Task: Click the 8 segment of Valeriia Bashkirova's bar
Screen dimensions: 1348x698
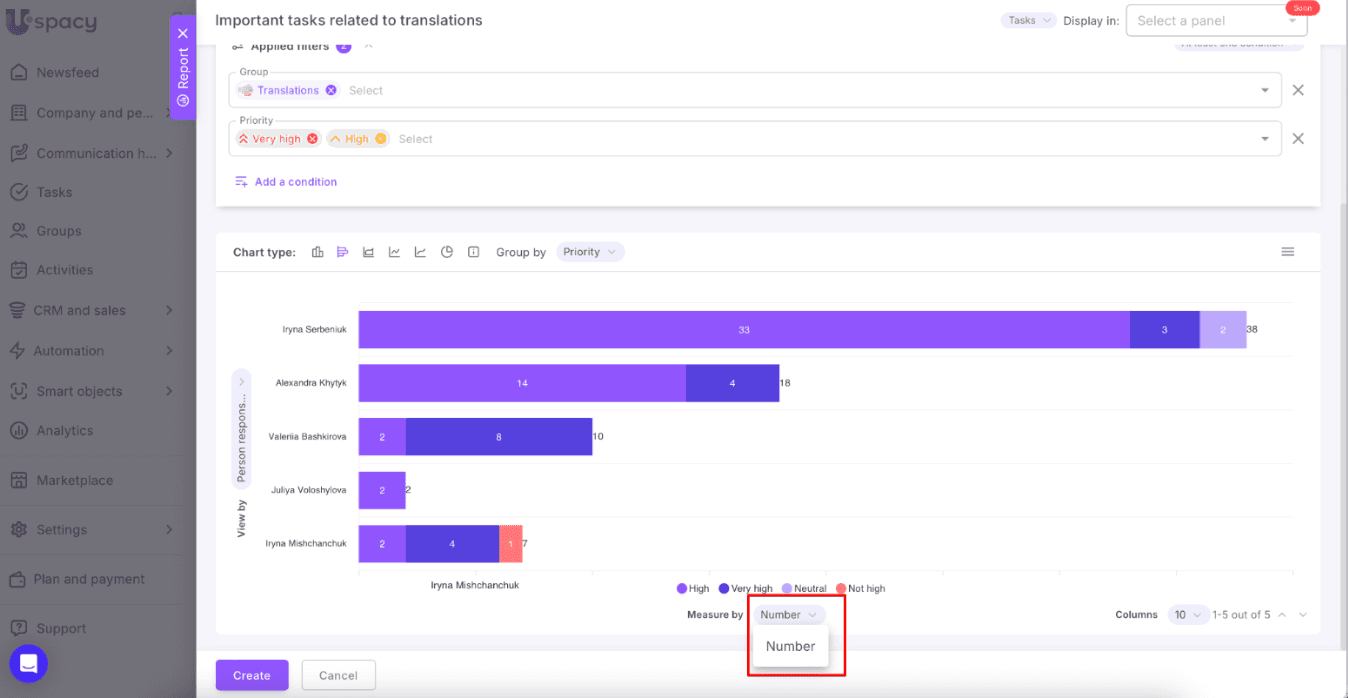Action: tap(499, 437)
